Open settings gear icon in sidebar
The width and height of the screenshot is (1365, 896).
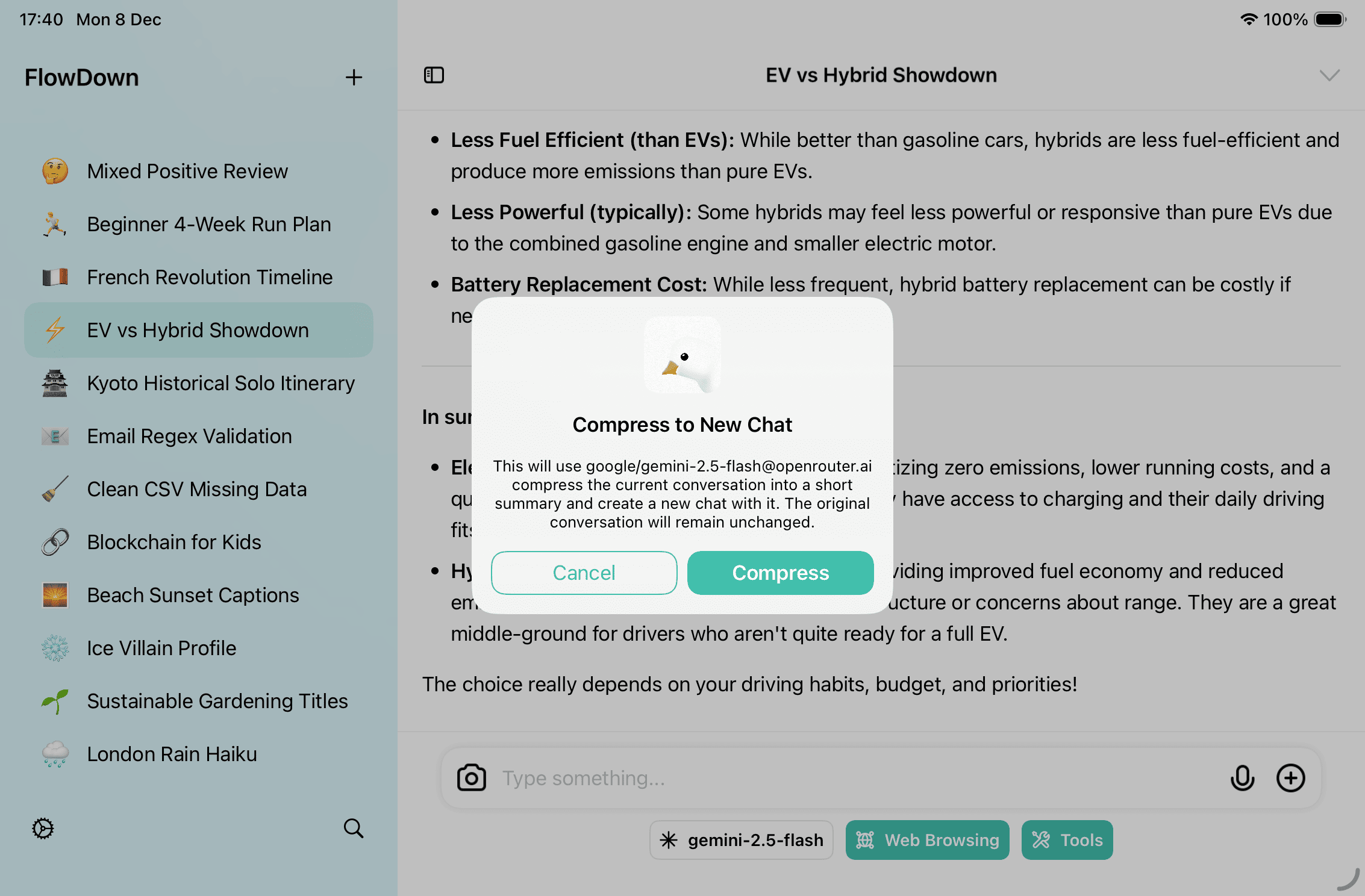coord(43,829)
